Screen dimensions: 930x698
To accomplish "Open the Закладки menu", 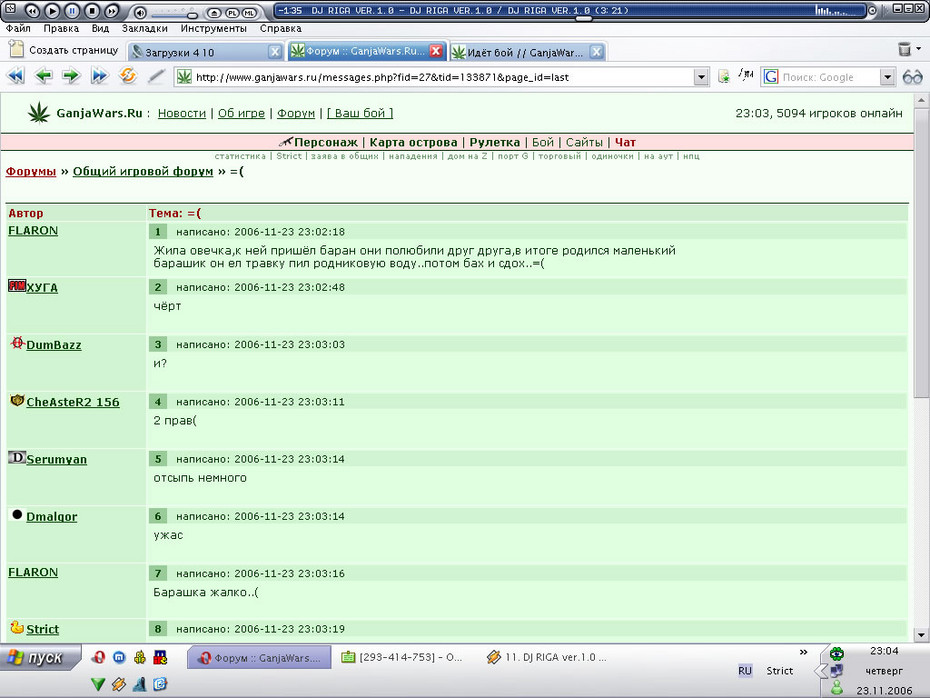I will click(145, 28).
